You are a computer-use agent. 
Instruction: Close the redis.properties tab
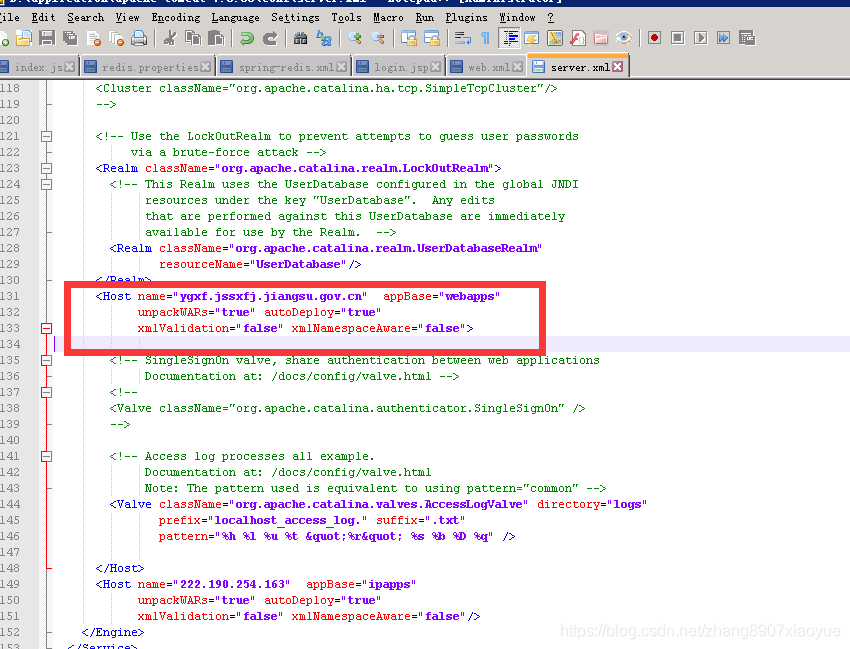[x=205, y=67]
